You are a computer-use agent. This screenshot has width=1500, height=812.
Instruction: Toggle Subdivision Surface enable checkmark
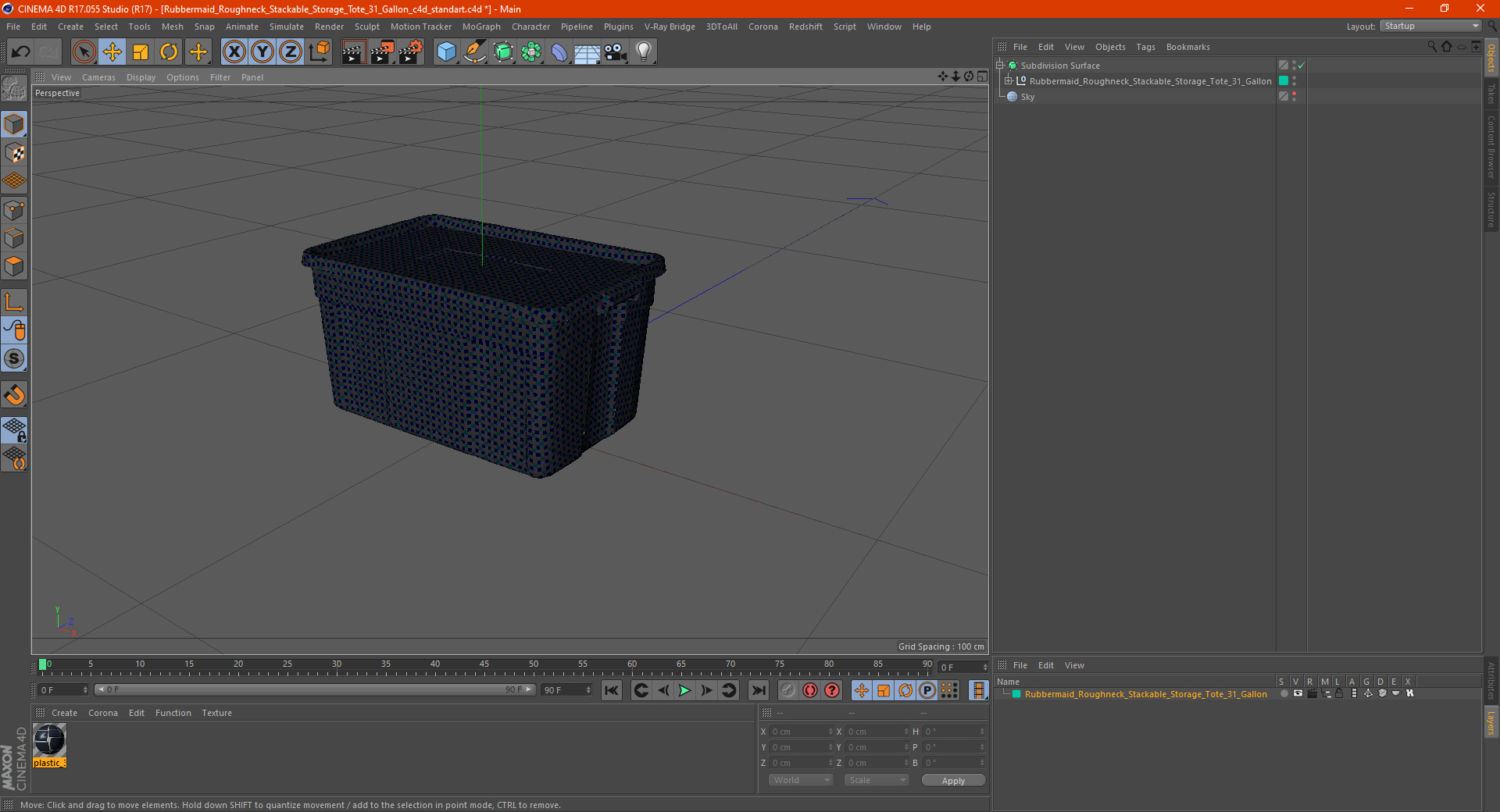tap(1301, 66)
